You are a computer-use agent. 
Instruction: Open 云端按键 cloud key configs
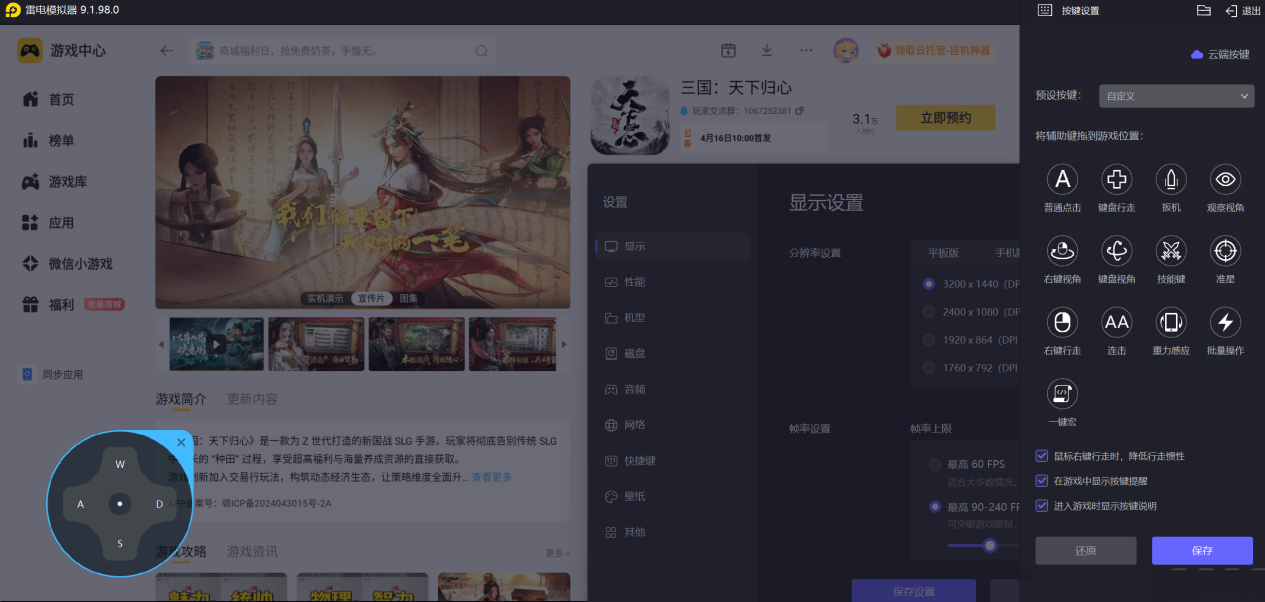1220,54
